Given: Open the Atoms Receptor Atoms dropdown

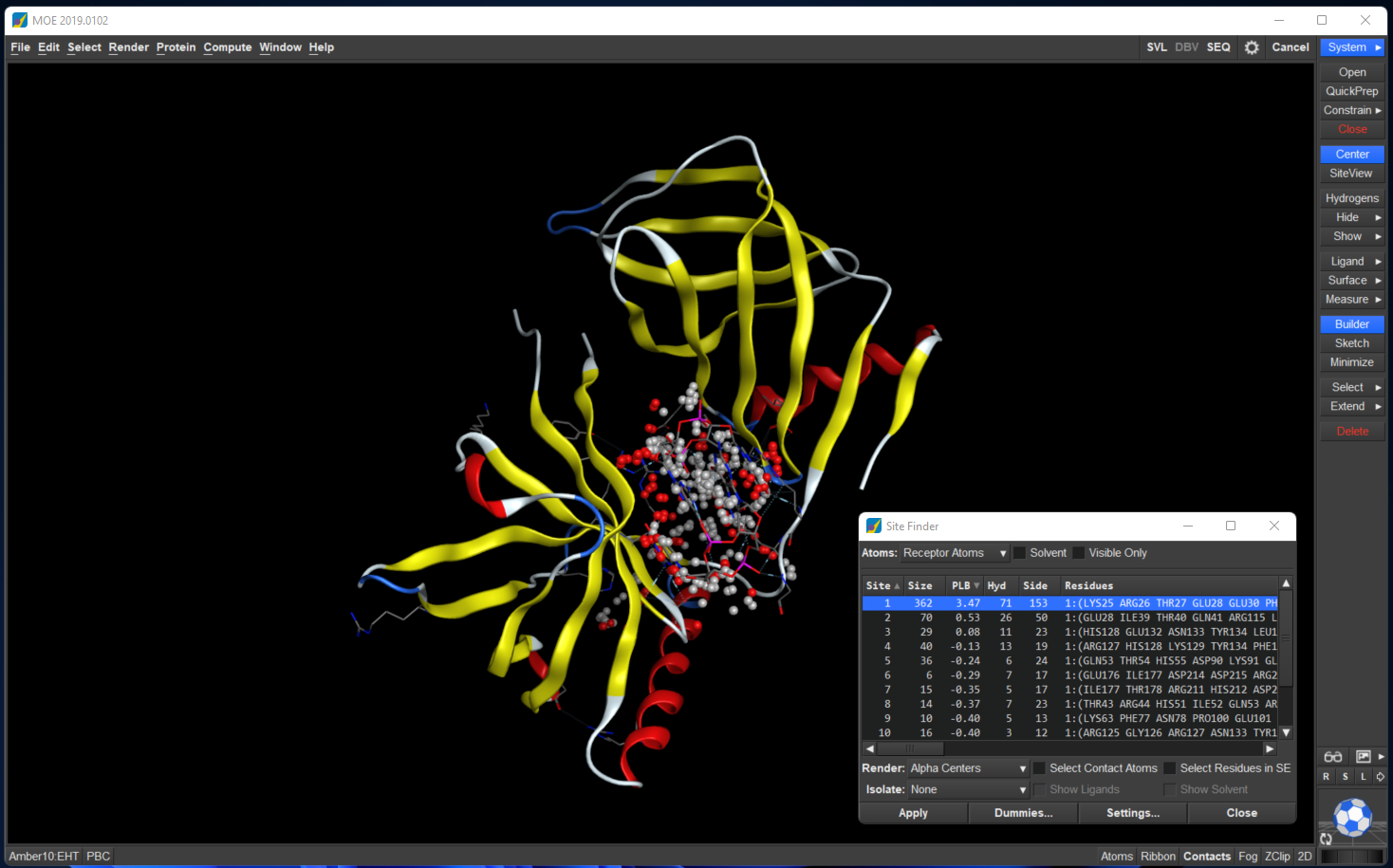Looking at the screenshot, I should pos(955,553).
